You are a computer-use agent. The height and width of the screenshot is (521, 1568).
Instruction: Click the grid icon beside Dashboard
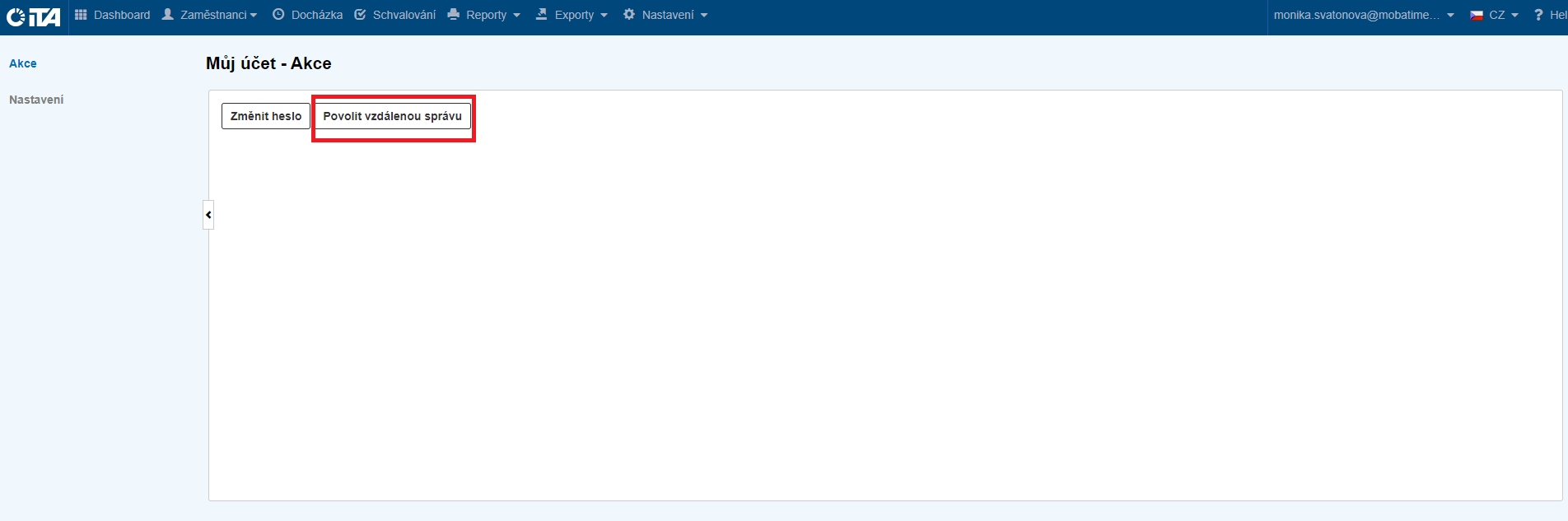[81, 15]
